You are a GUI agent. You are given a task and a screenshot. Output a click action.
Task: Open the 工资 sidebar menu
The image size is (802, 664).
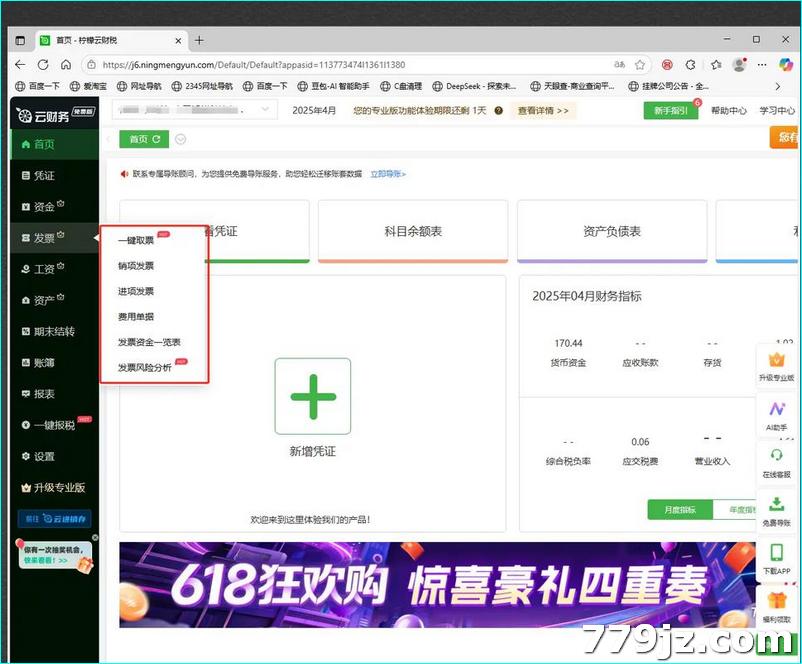click(x=54, y=269)
